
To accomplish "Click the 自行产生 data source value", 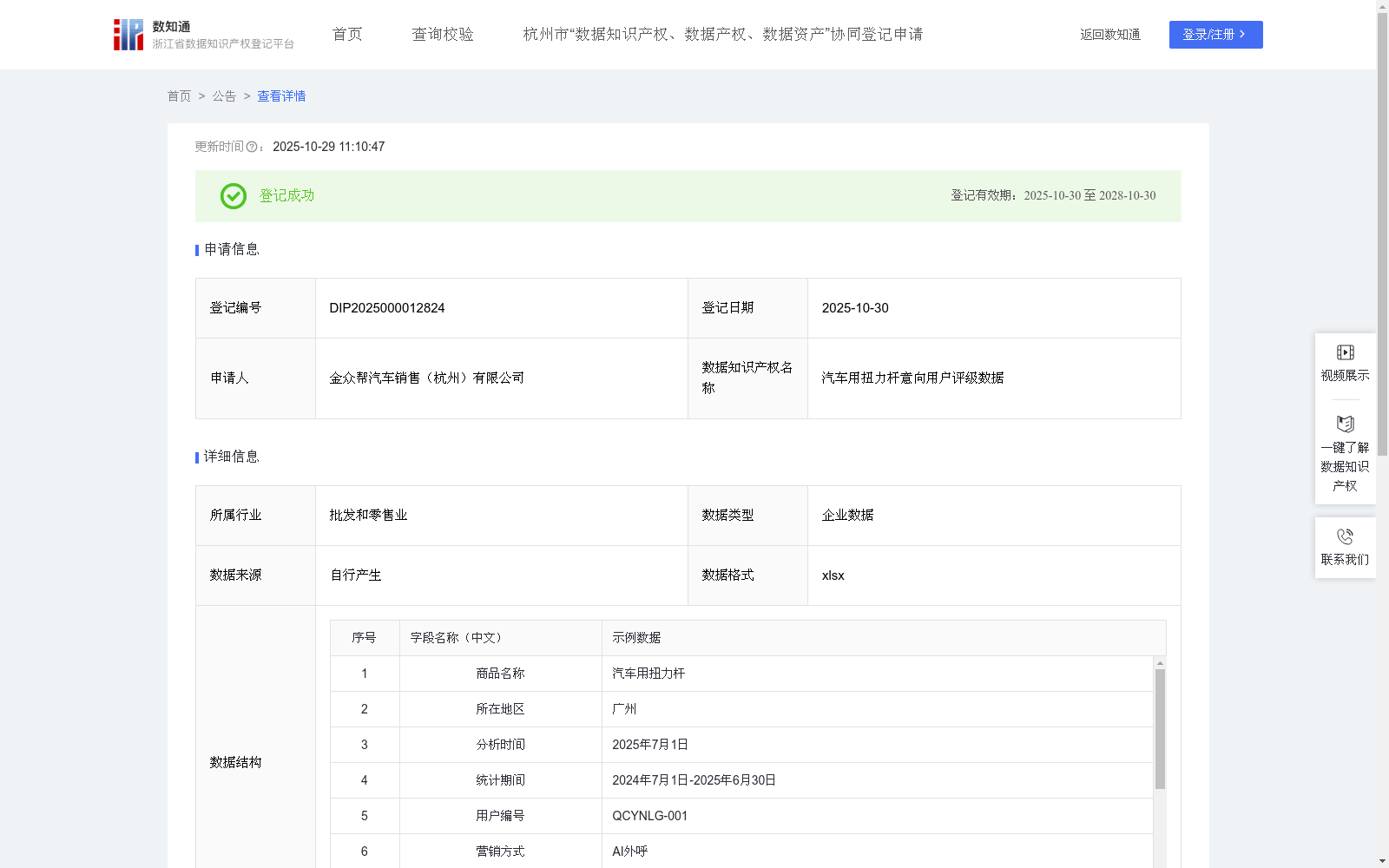I will pos(355,575).
